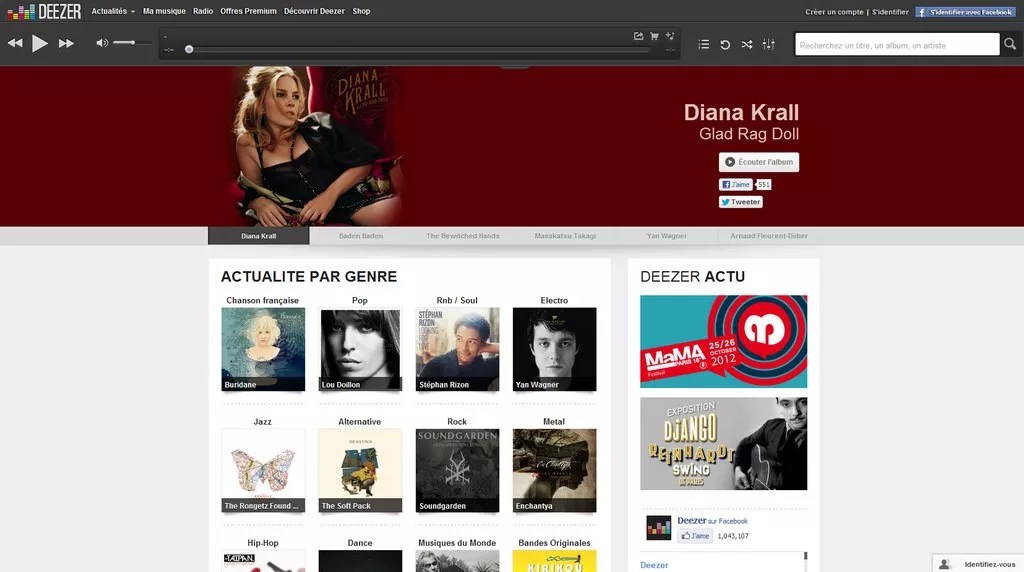
Task: Toggle shuffle mode icon
Action: point(746,44)
